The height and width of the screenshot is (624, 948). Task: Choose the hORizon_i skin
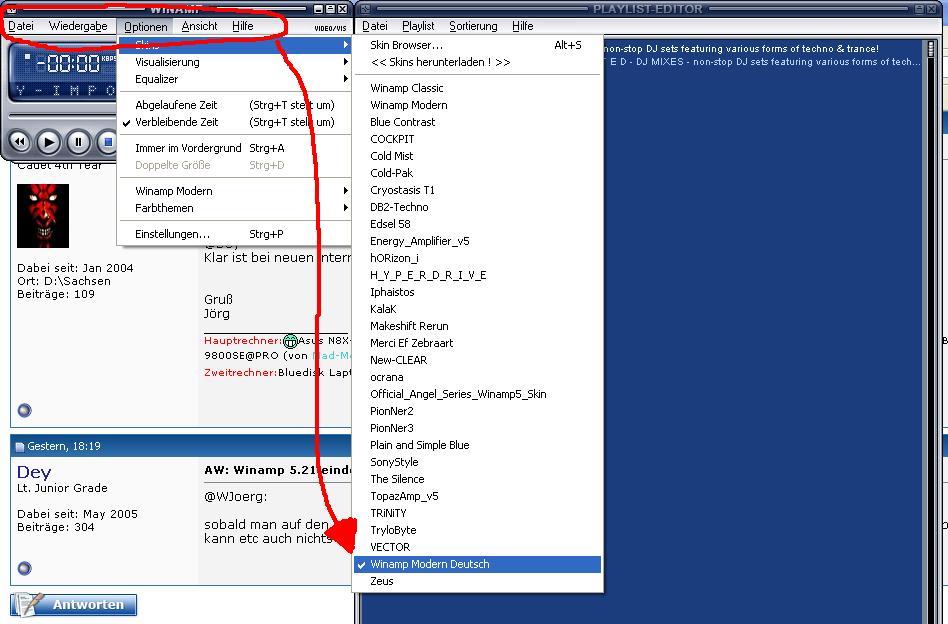478,258
